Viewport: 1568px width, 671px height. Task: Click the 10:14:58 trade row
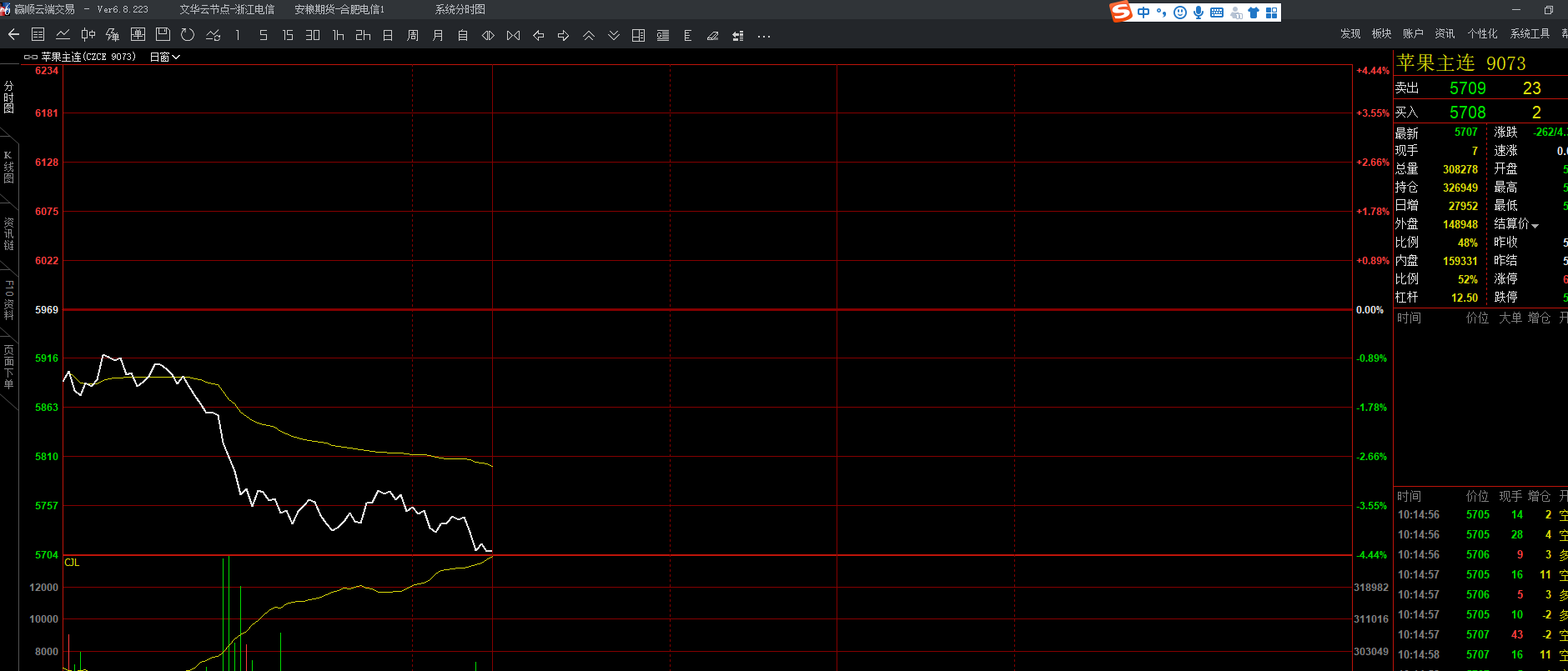1481,654
